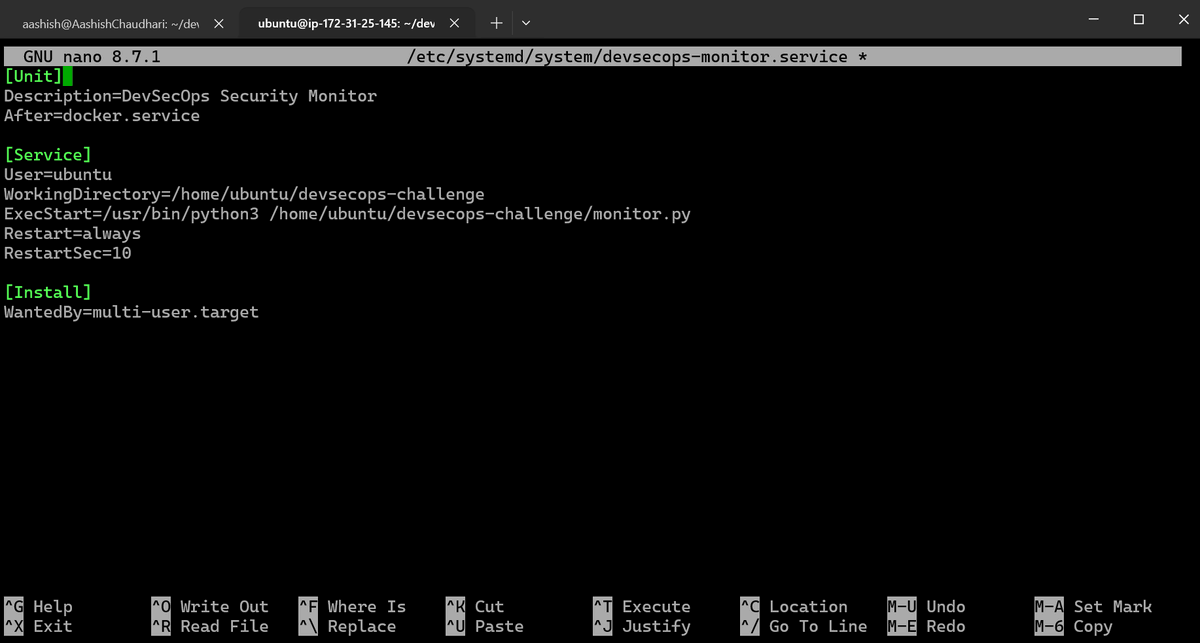This screenshot has width=1200, height=643.
Task: Click the ^/ Go To Line shortcut
Action: [803, 627]
